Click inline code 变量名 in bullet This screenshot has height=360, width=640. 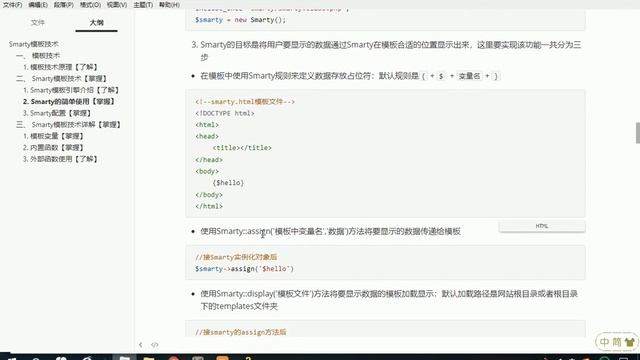coord(469,76)
